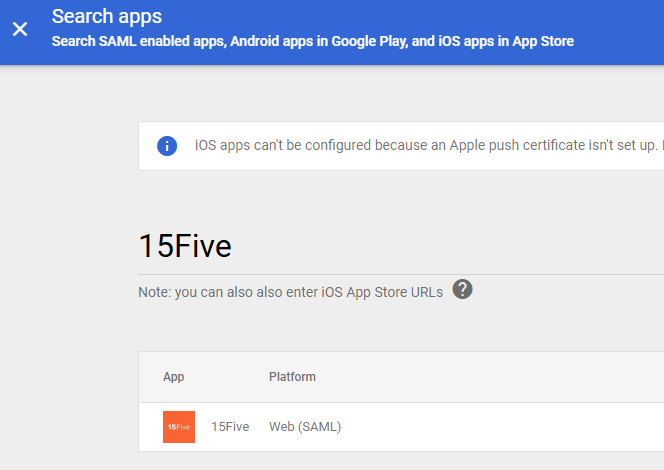
Task: Click the iOS App Store URLs note
Action: coord(291,292)
